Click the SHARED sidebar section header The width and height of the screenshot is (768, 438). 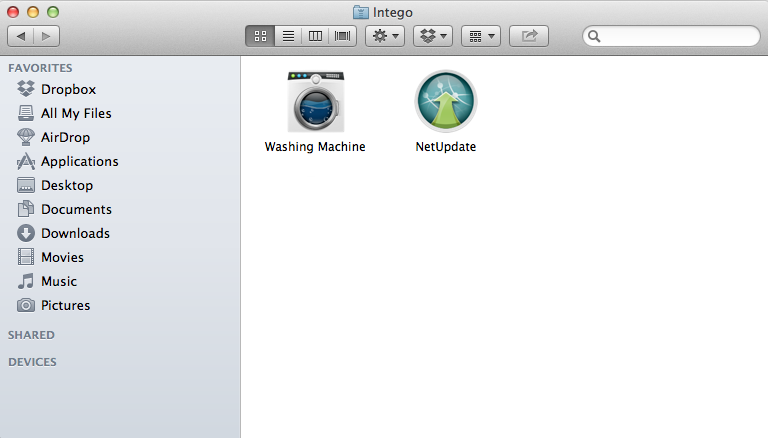(31, 335)
